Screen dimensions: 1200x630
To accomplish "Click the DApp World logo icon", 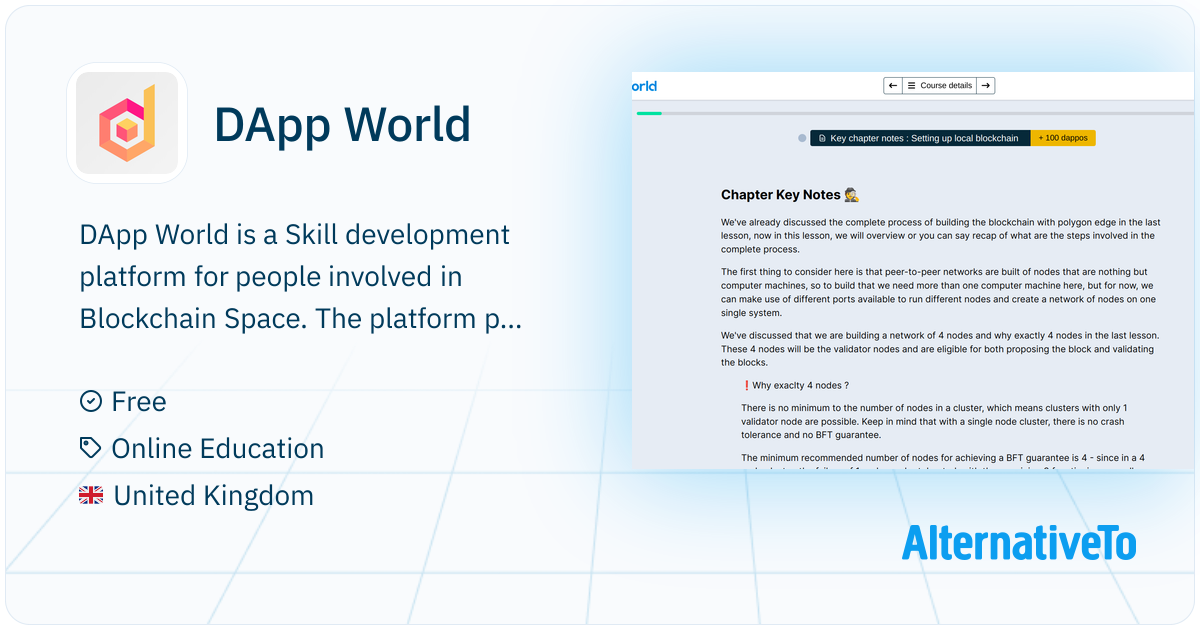I will click(x=127, y=123).
